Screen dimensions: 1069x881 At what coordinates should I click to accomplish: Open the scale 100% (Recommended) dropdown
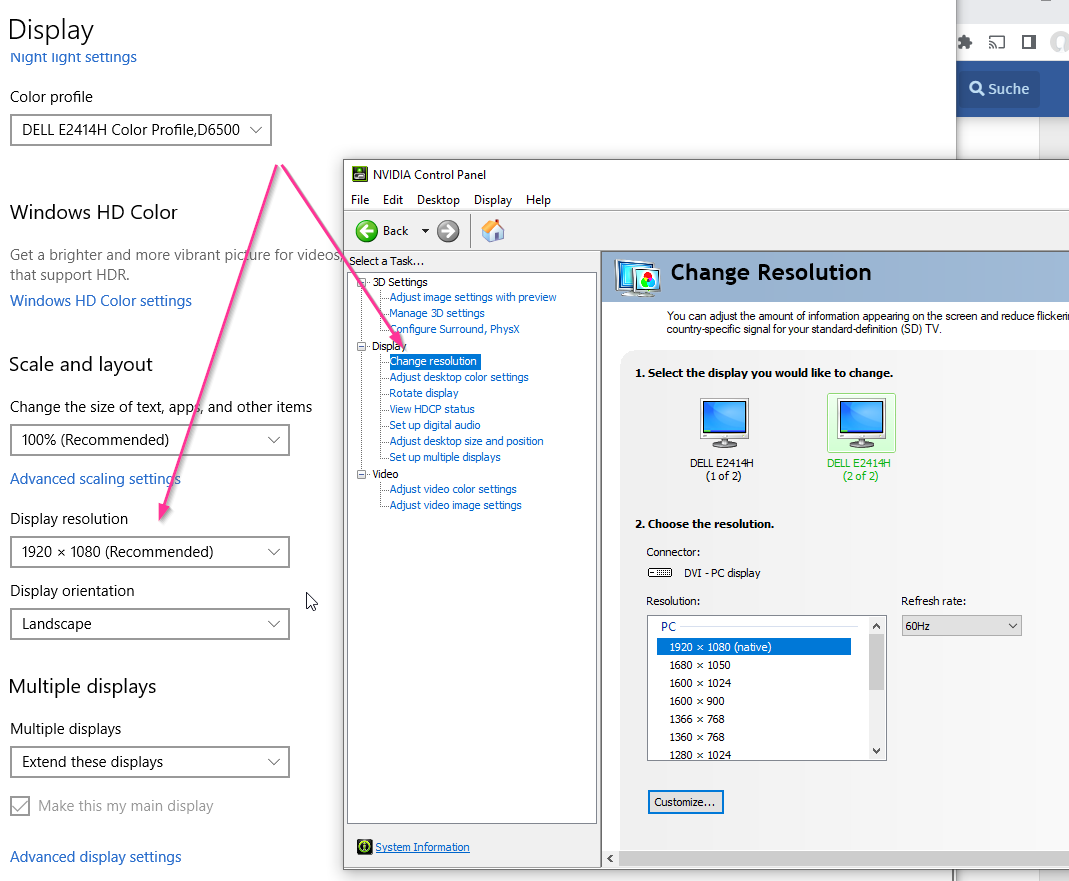pyautogui.click(x=150, y=440)
